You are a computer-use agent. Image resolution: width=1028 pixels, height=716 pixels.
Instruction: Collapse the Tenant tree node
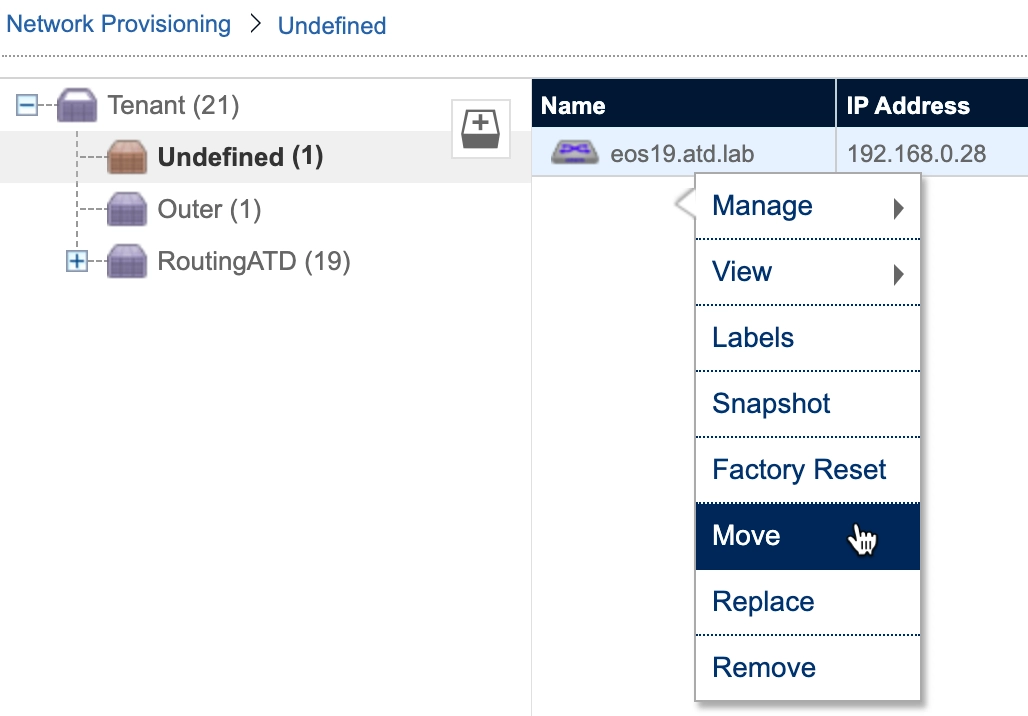pos(27,105)
